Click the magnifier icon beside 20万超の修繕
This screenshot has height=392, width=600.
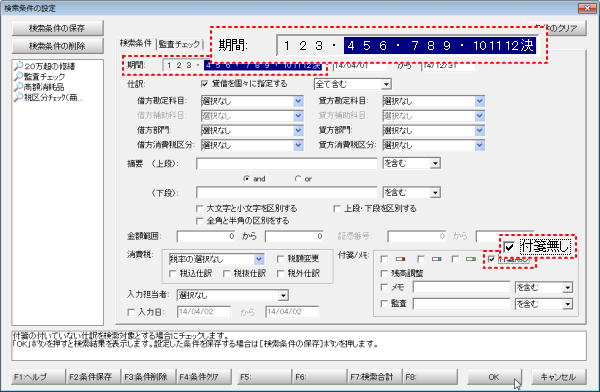coord(18,66)
